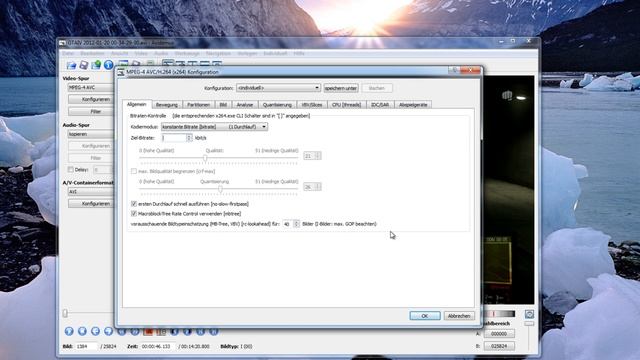Set selection marker A red icon
640x360 pixels.
tap(148, 332)
